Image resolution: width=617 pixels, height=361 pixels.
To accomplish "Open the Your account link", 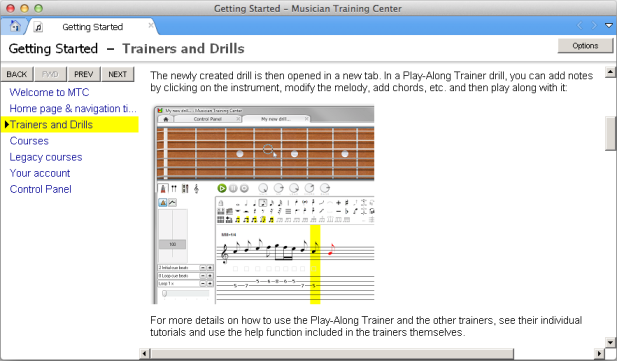I will point(40,173).
